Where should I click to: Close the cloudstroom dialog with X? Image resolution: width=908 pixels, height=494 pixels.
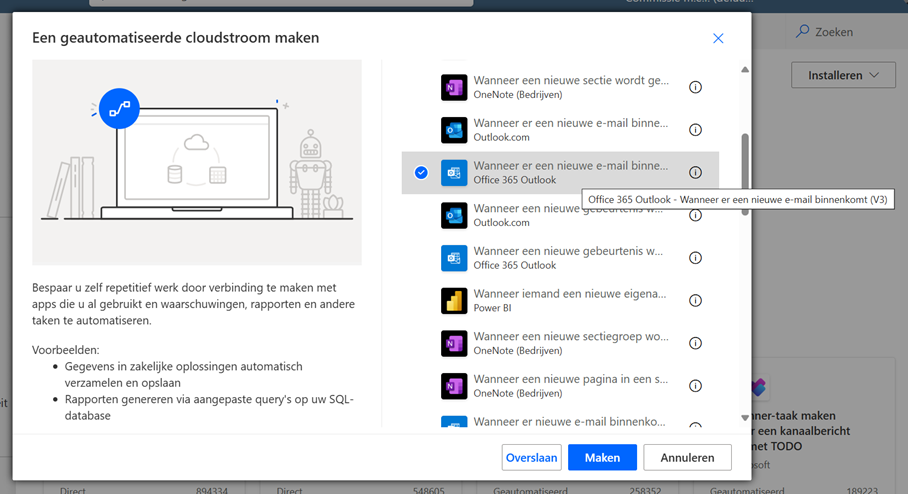pos(718,38)
